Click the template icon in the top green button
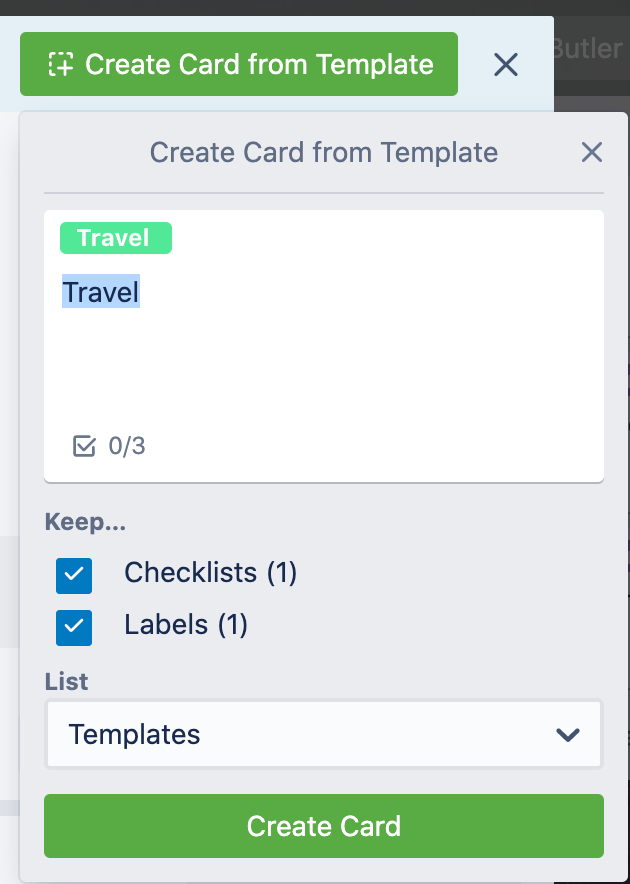Screen dimensions: 630x884 point(60,64)
